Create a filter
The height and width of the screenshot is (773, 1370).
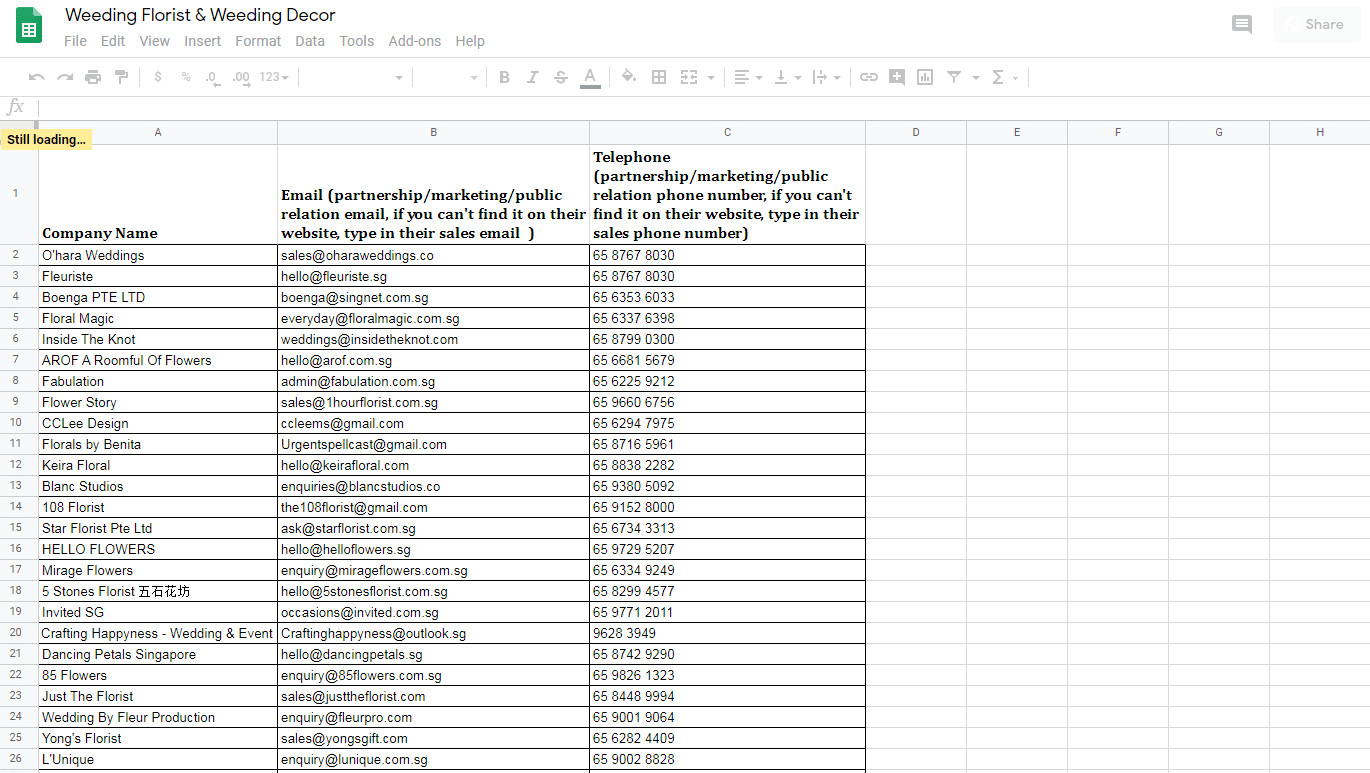(x=956, y=76)
